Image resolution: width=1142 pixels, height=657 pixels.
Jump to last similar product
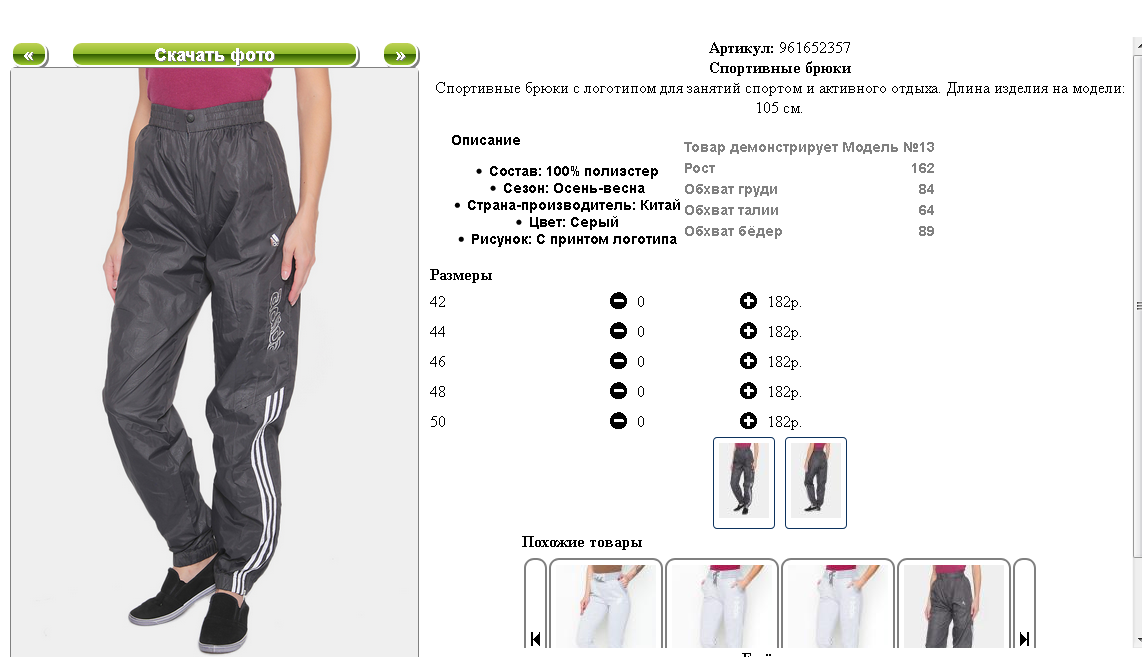coord(1024,604)
